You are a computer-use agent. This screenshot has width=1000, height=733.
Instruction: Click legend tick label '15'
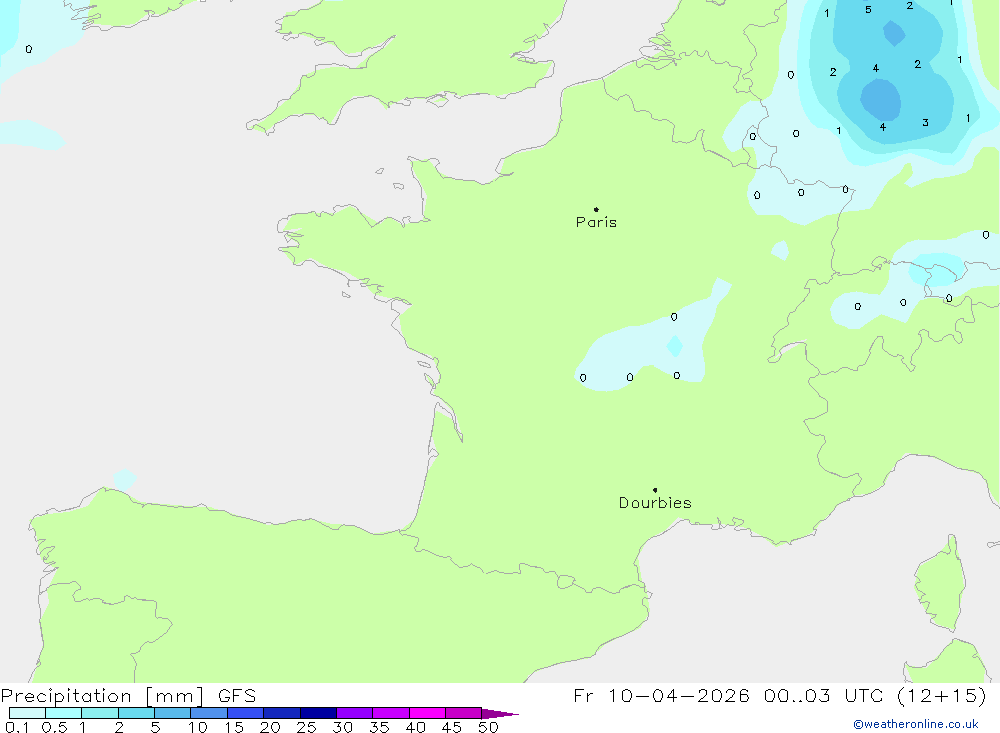tap(234, 727)
